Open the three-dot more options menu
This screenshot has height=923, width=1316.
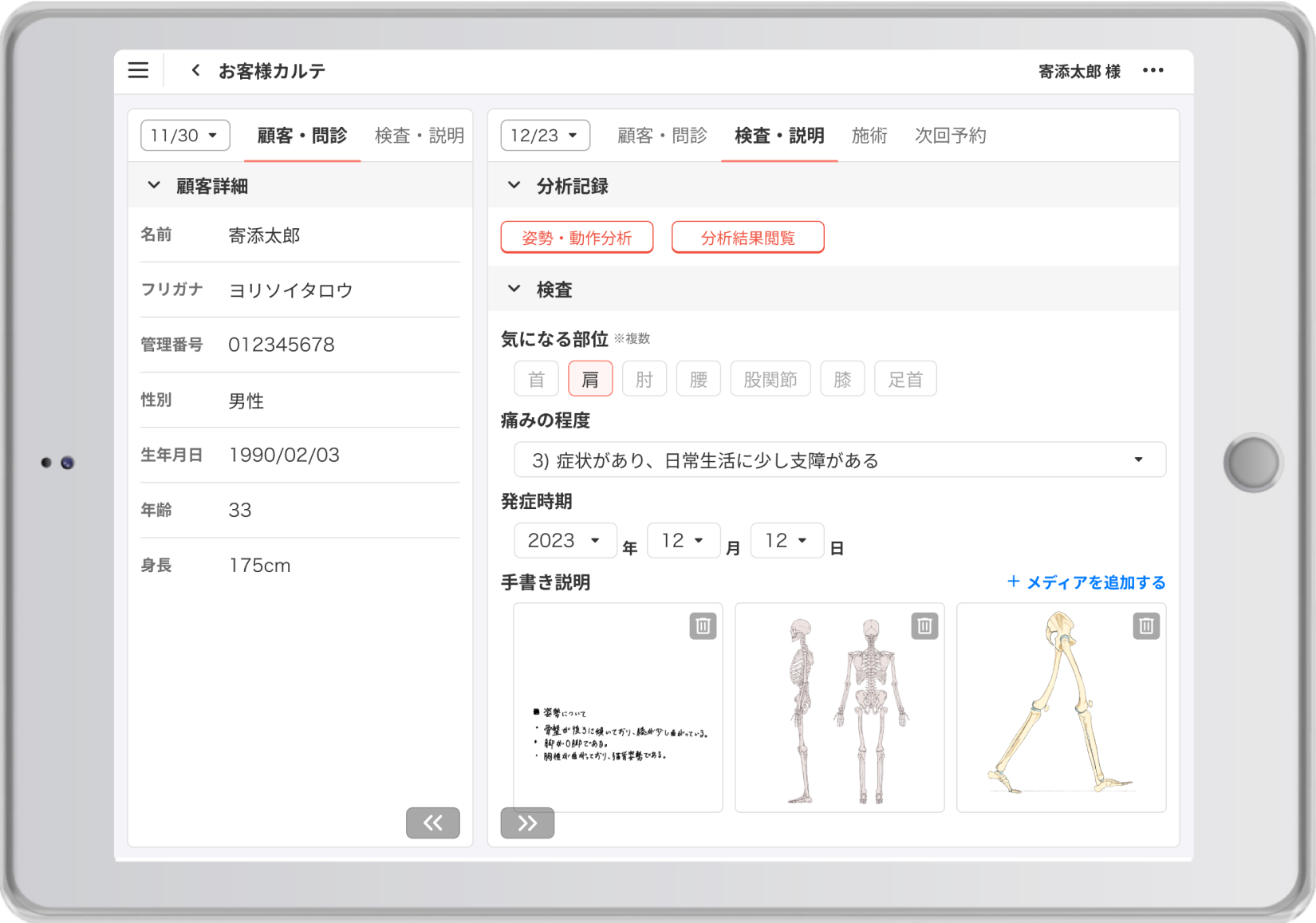tap(1152, 70)
